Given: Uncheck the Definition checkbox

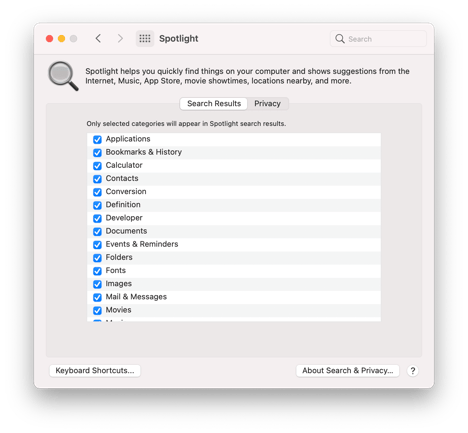Looking at the screenshot, I should [97, 205].
